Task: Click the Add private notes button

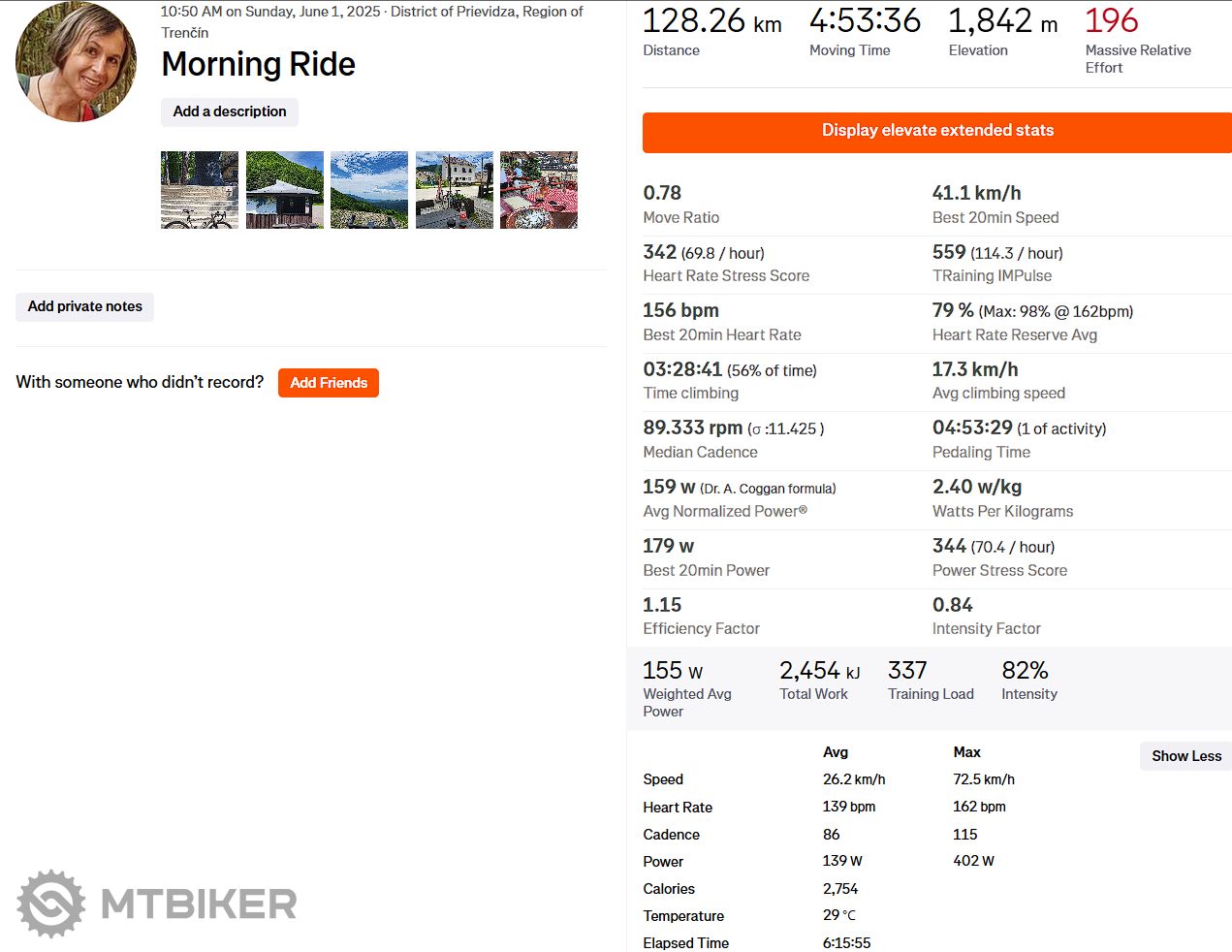Action: coord(85,306)
